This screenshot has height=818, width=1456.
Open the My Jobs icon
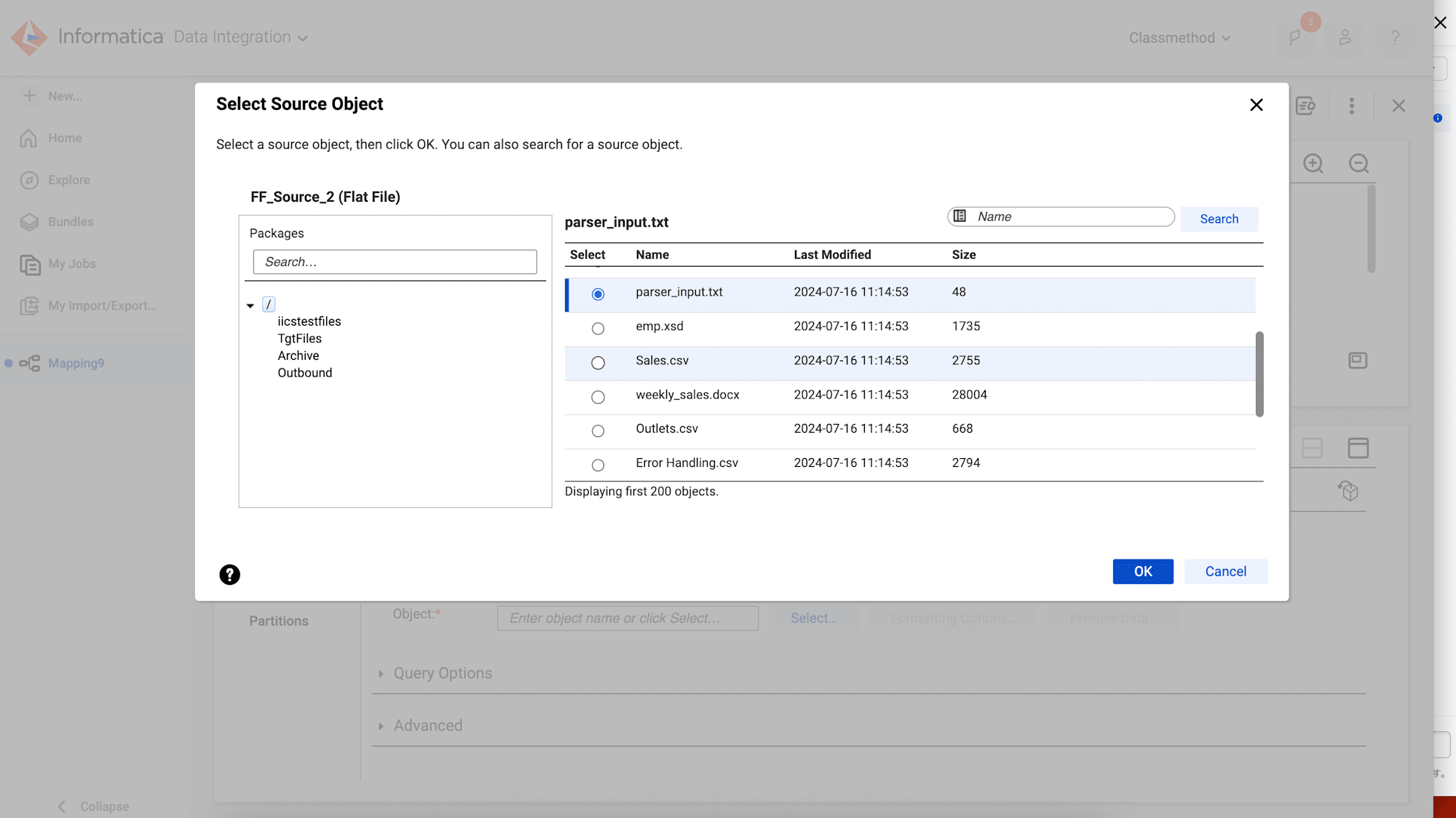coord(29,264)
